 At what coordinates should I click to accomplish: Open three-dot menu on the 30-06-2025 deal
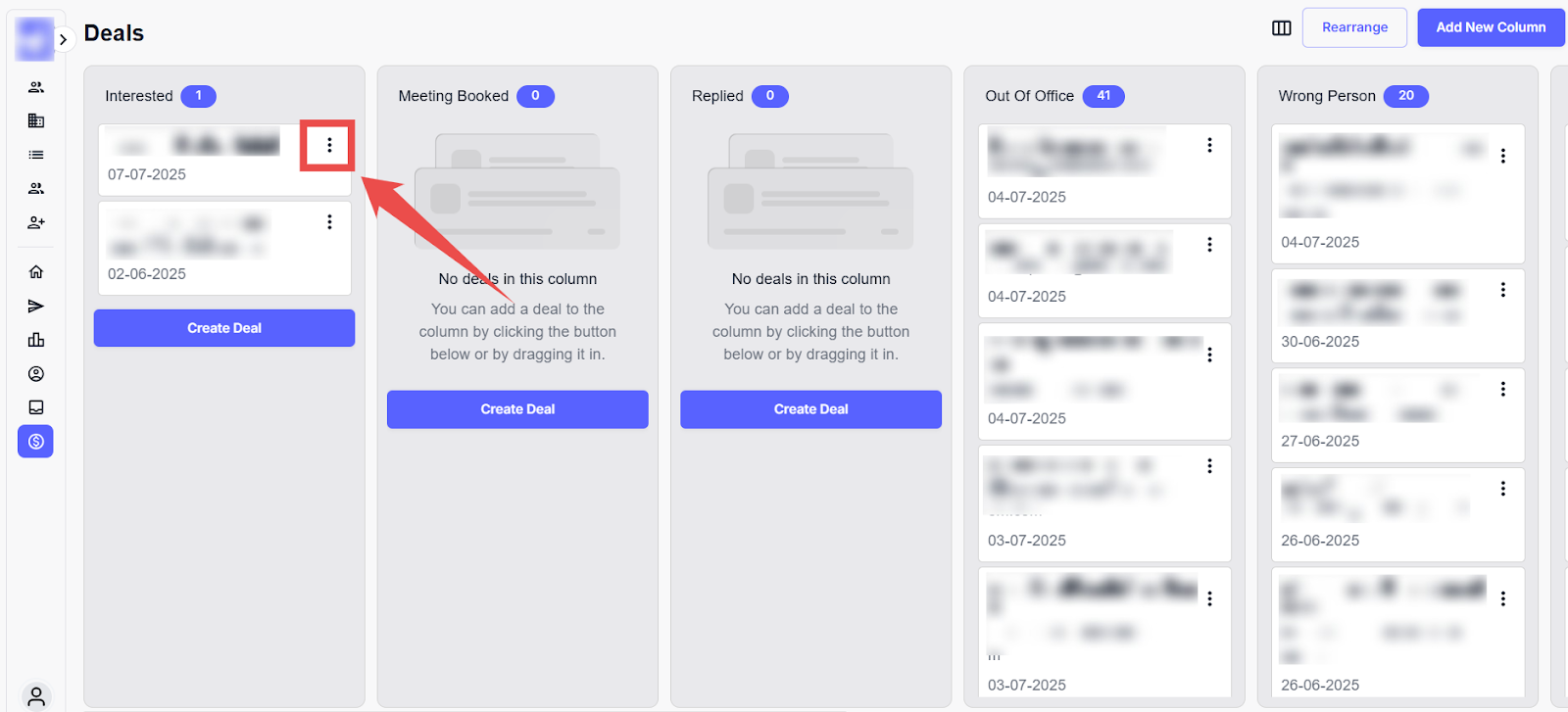1503,290
